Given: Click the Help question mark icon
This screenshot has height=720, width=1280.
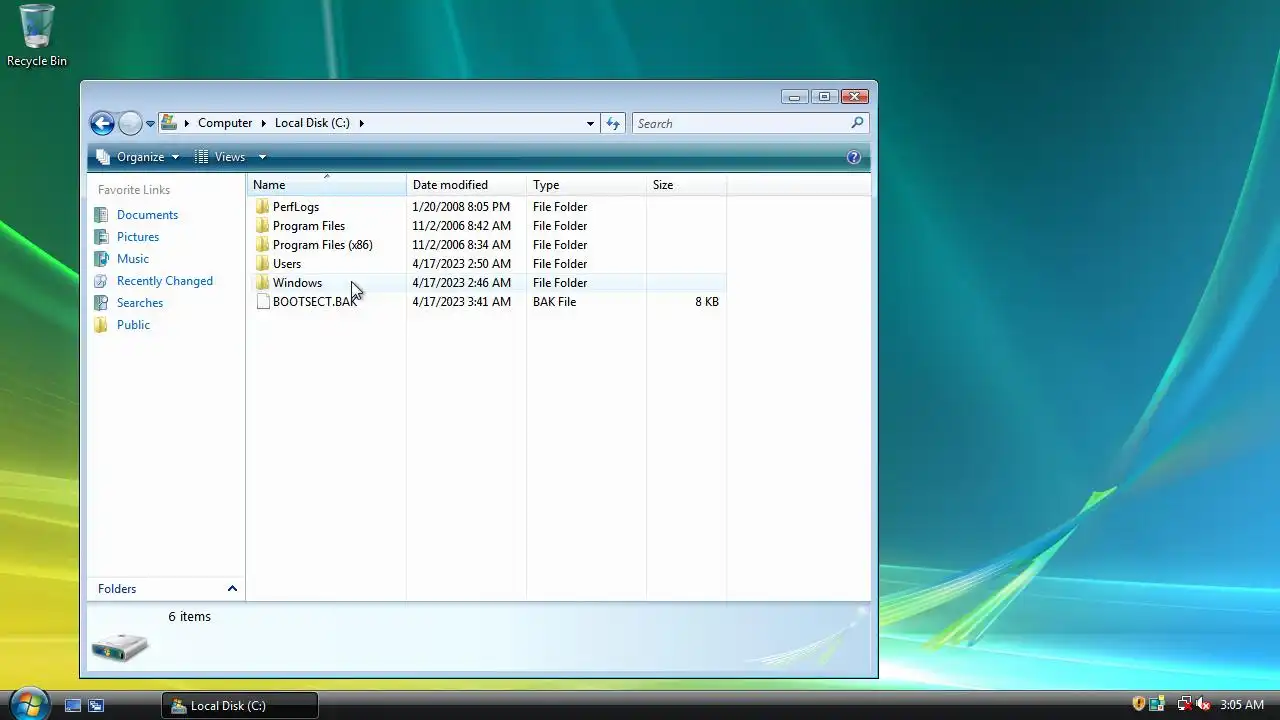Looking at the screenshot, I should 853,157.
